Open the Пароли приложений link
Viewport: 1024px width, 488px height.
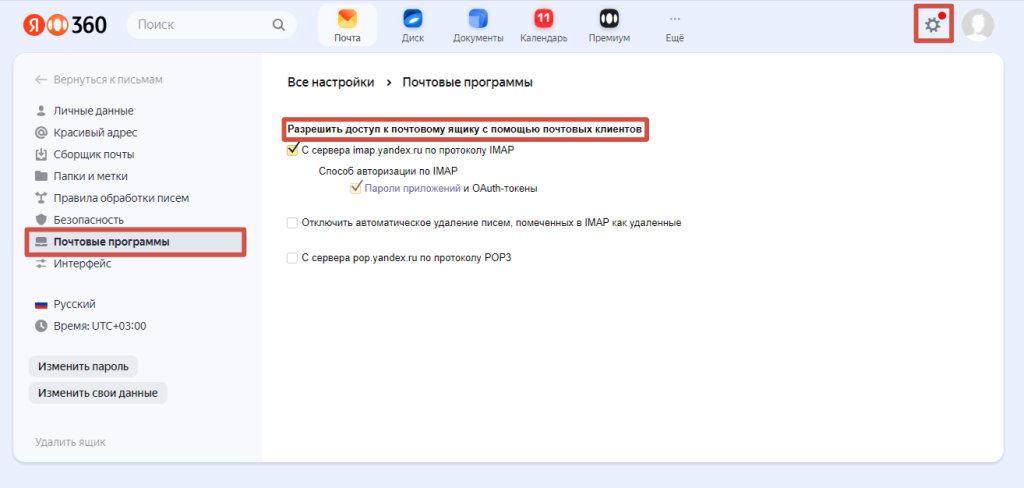click(x=413, y=188)
